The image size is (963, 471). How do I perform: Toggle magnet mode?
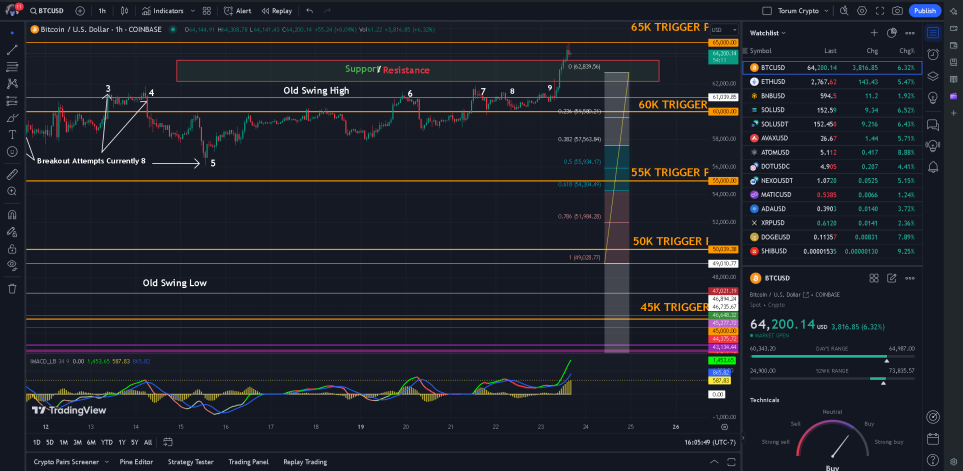(12, 215)
